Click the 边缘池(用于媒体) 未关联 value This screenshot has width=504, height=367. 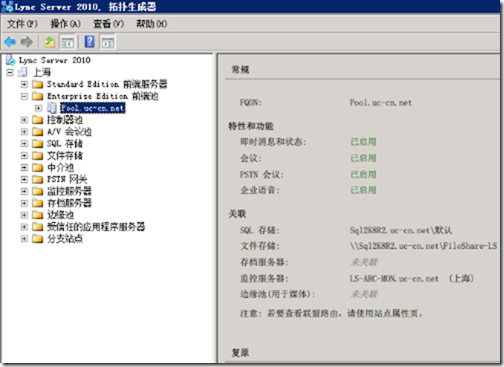point(364,294)
